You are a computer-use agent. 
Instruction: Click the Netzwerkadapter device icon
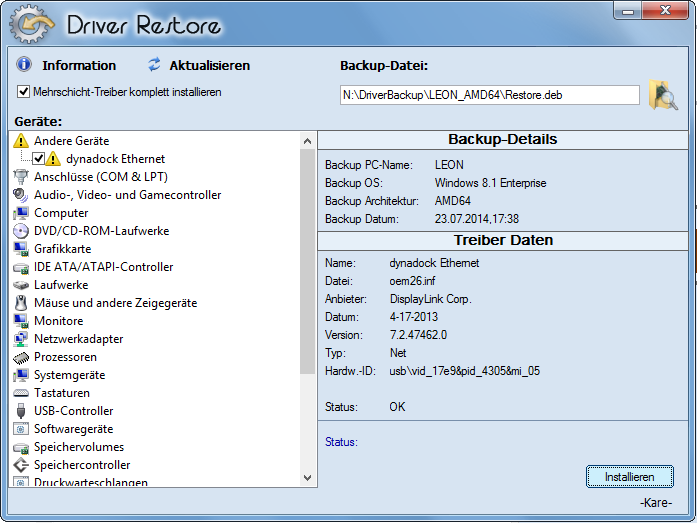click(x=21, y=339)
